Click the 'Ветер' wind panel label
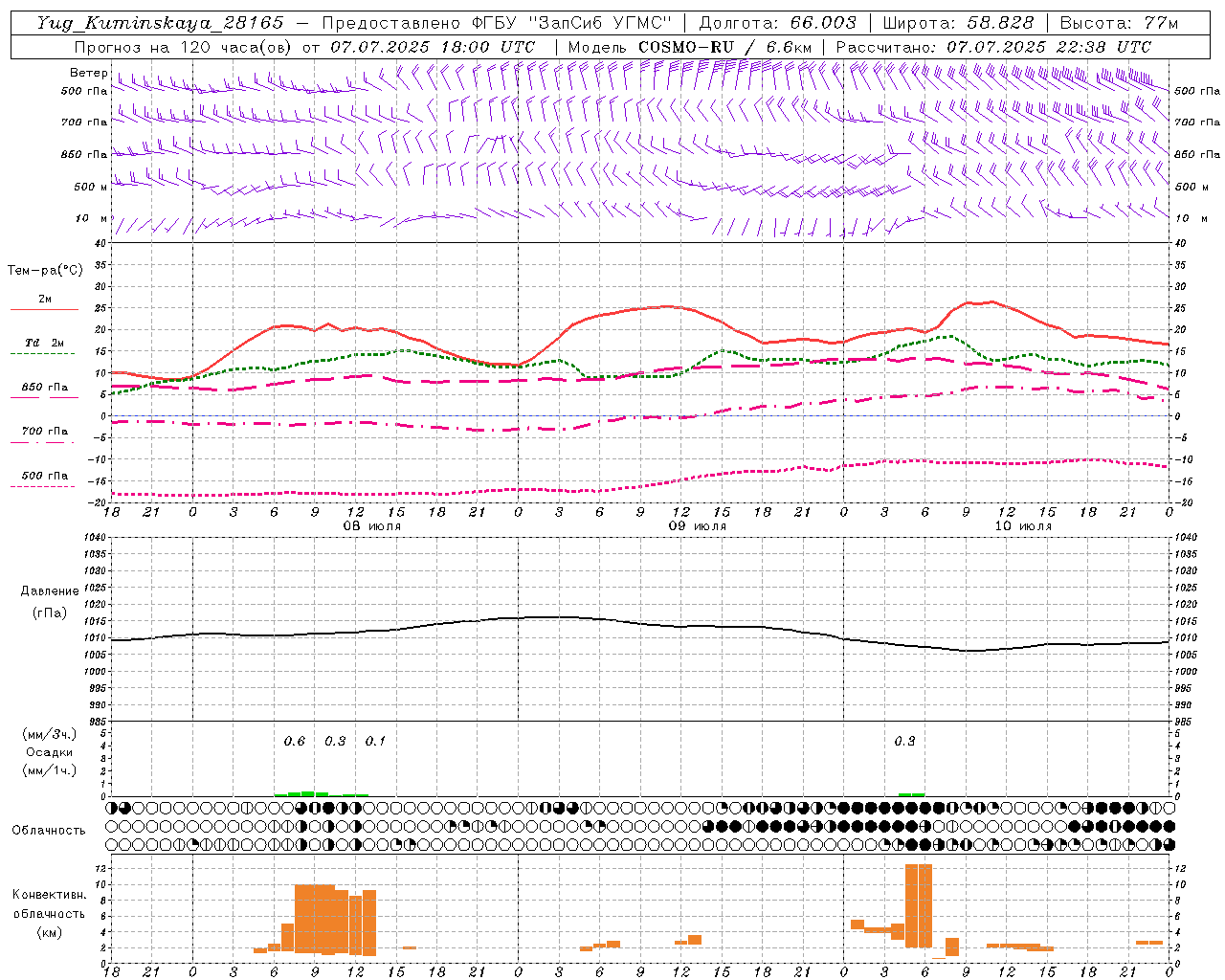Image resolution: width=1225 pixels, height=980 pixels. [88, 73]
